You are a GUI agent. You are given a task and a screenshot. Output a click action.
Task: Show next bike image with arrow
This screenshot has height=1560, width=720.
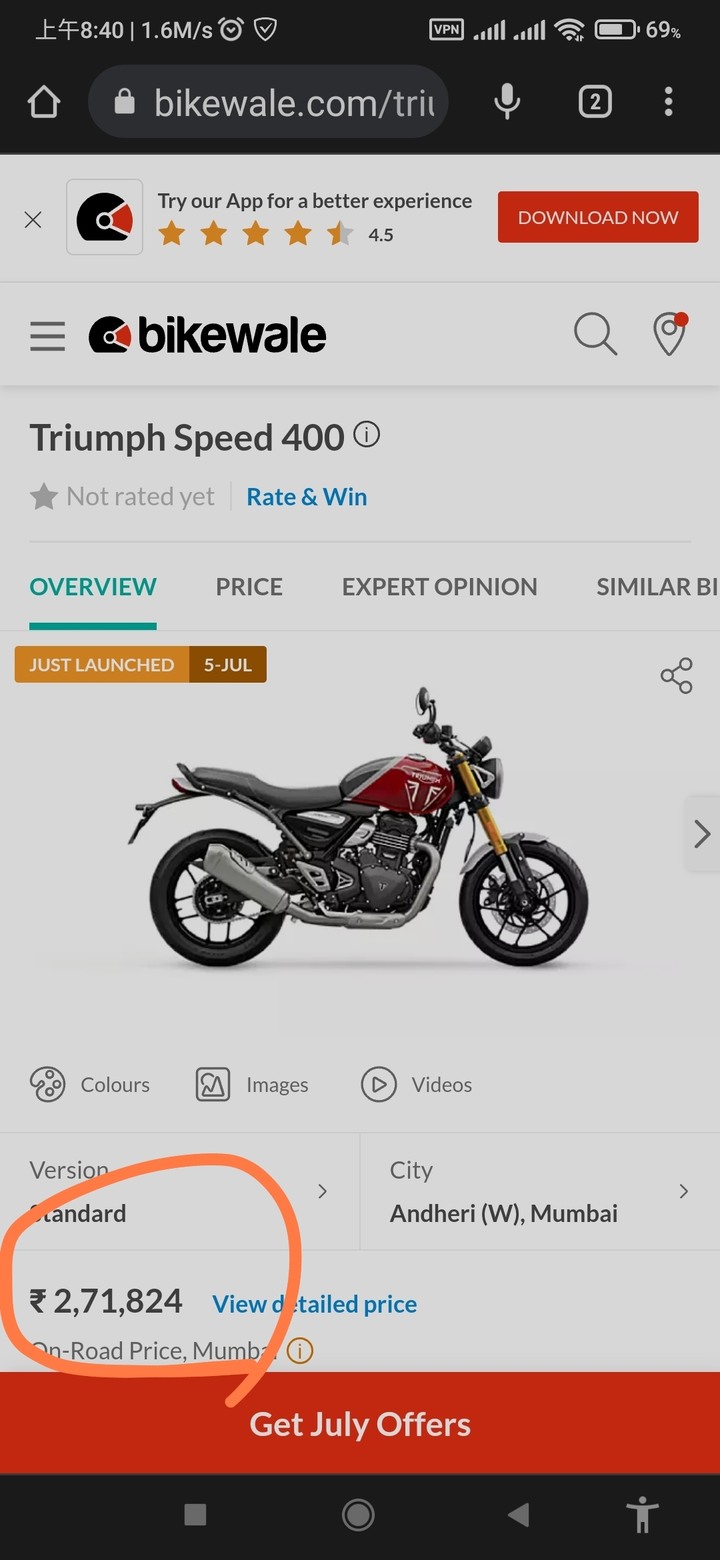point(702,834)
